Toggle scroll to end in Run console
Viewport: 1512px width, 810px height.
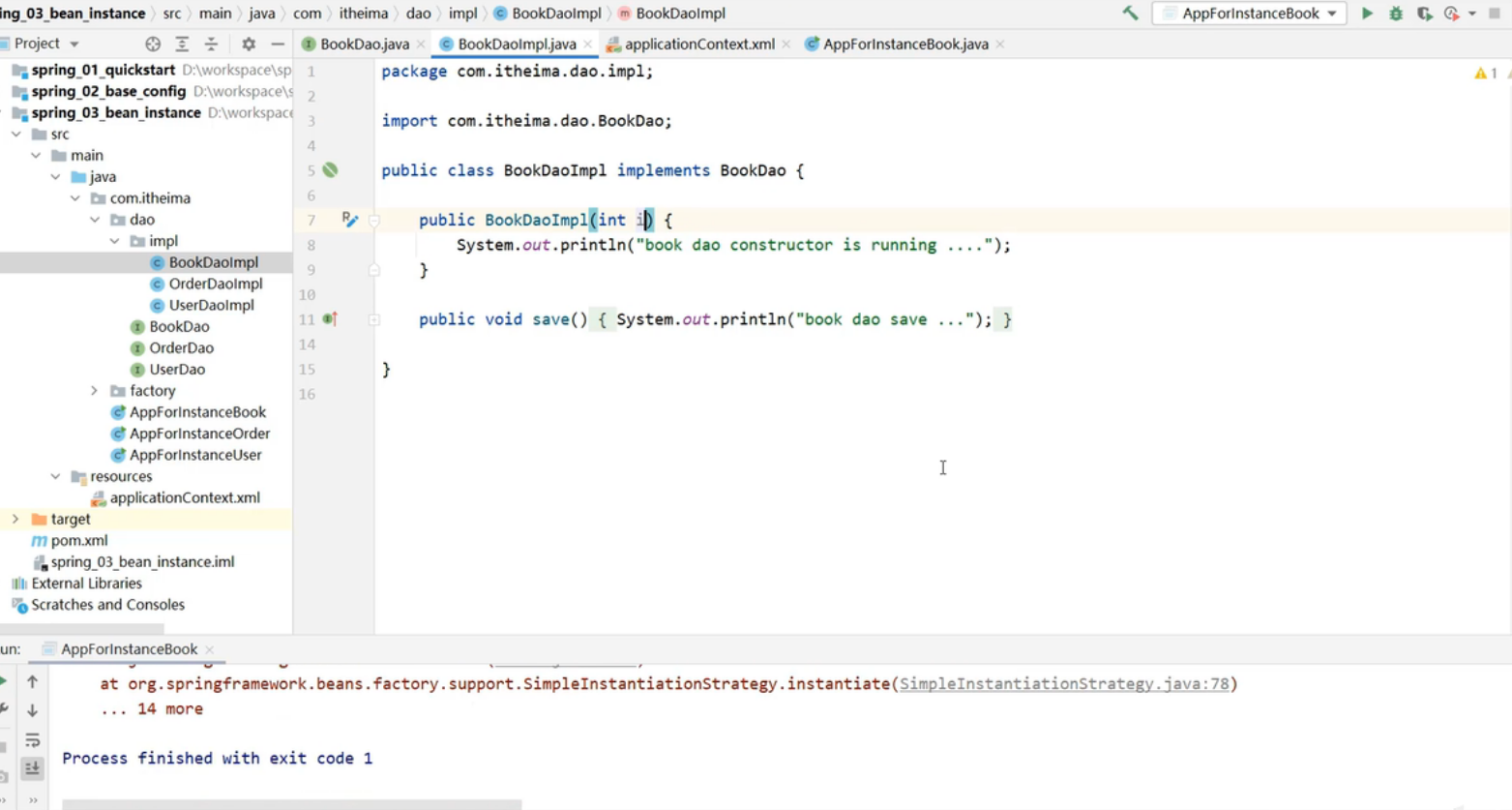pyautogui.click(x=32, y=768)
